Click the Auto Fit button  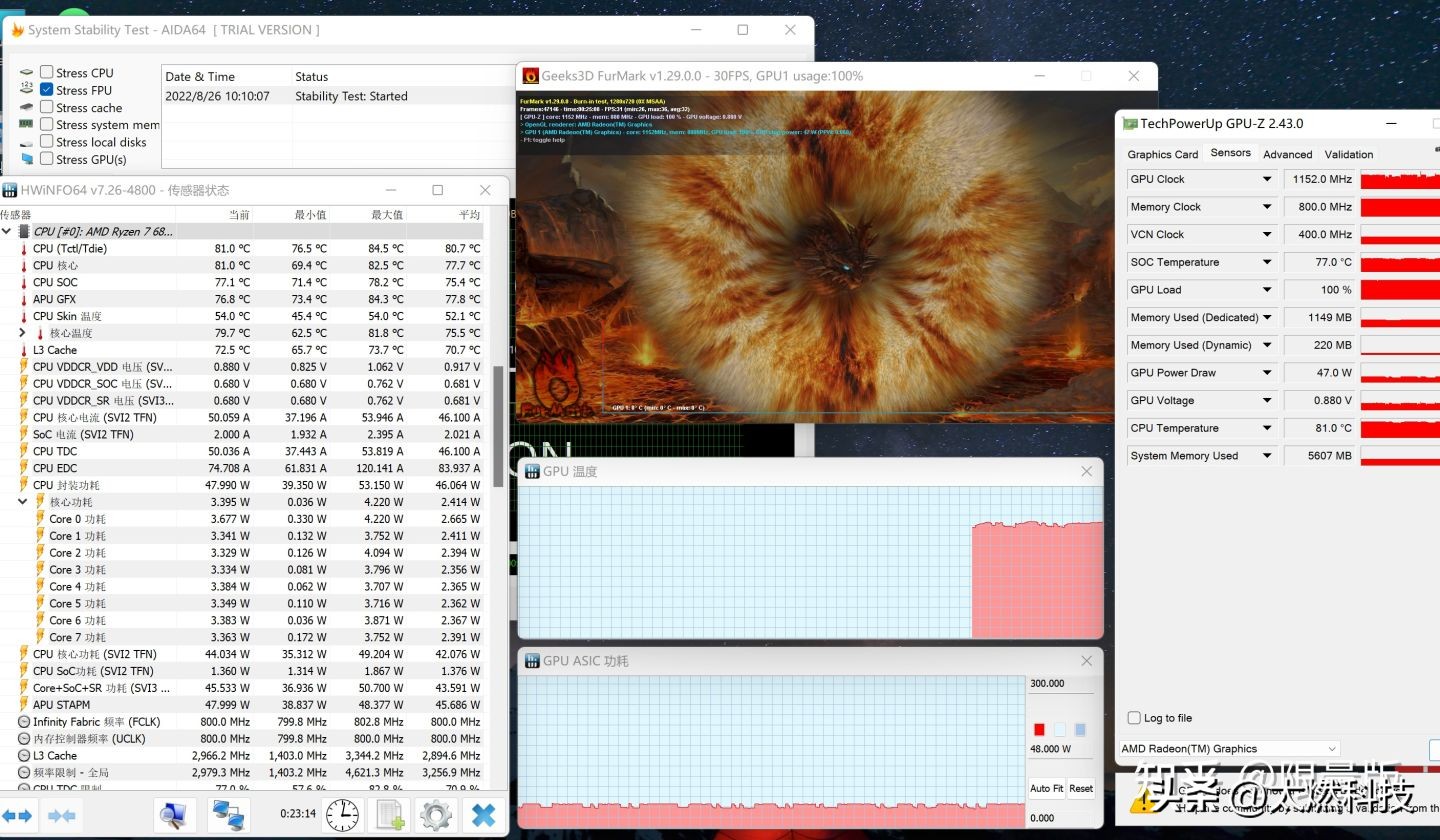[1046, 788]
